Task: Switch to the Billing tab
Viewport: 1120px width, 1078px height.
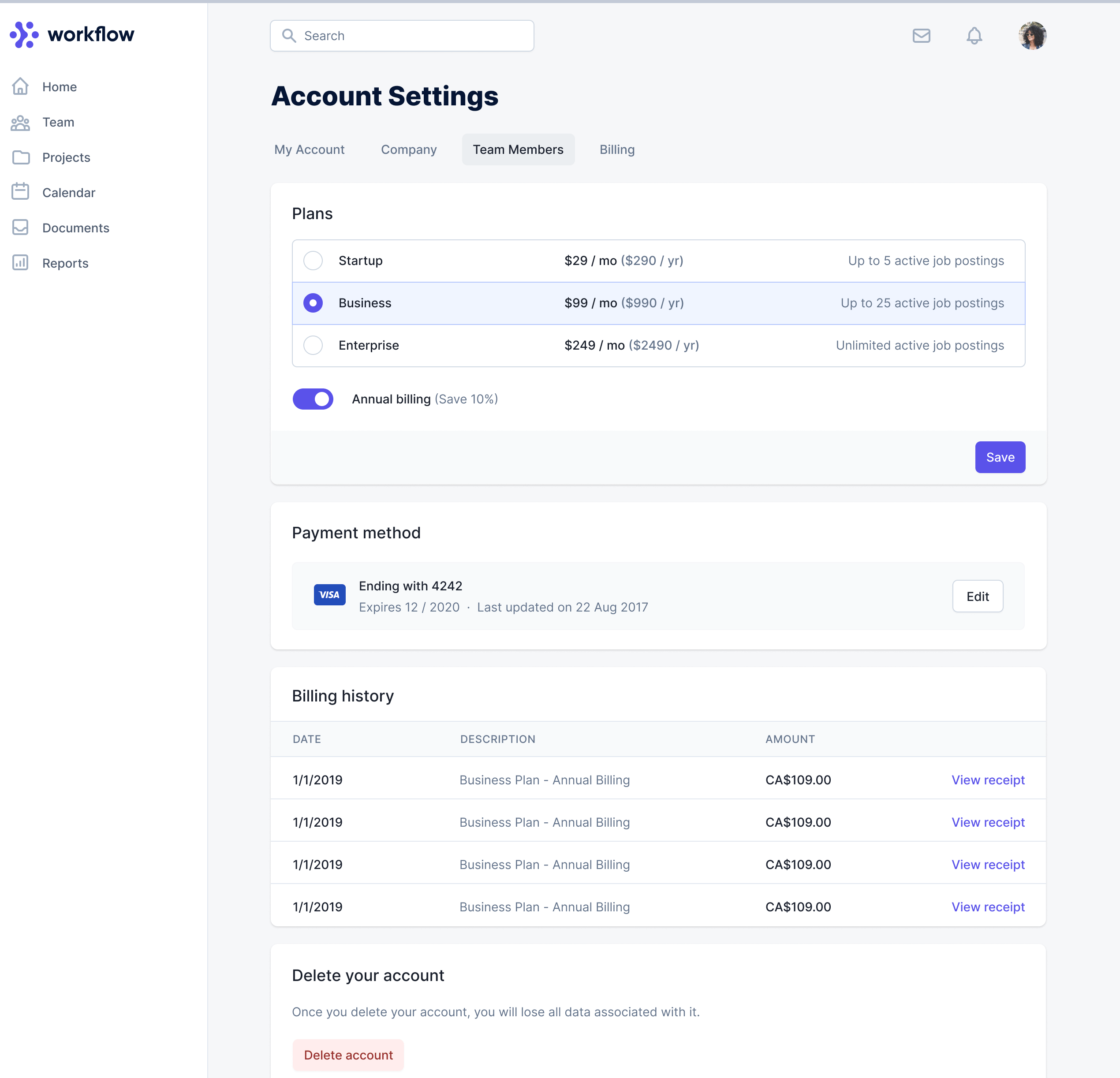Action: coord(616,149)
